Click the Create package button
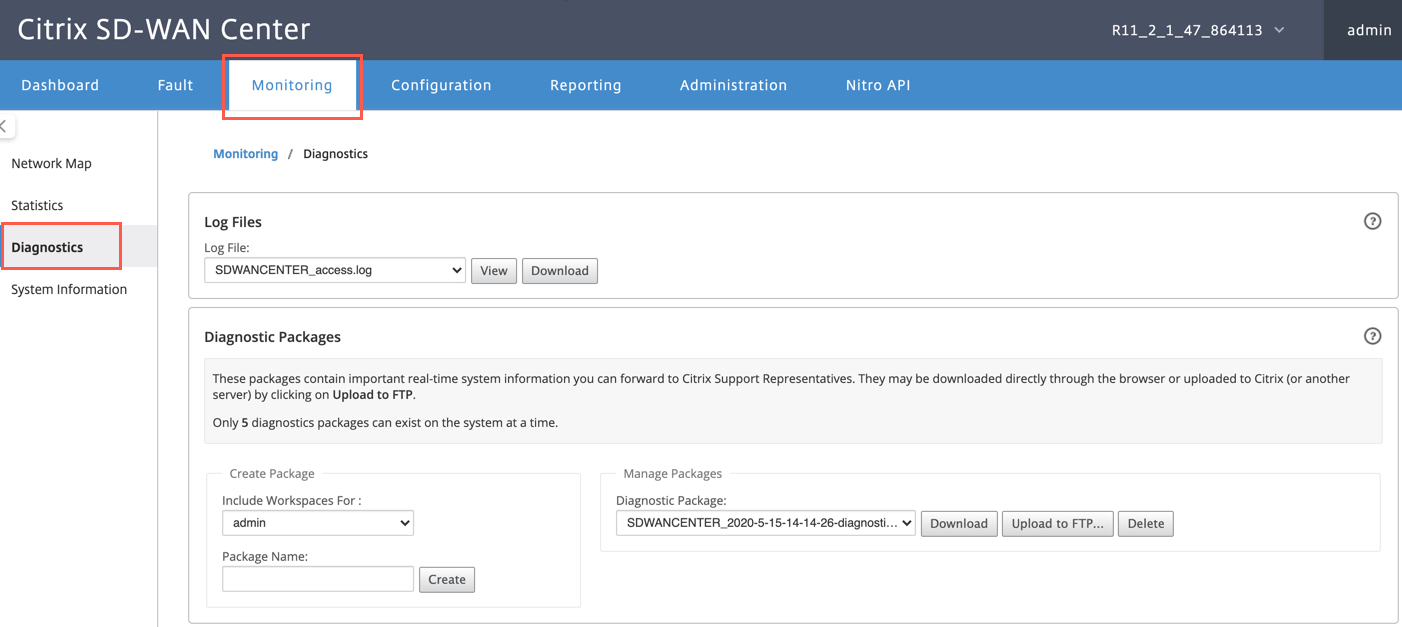Viewport: 1402px width, 627px height. point(447,579)
